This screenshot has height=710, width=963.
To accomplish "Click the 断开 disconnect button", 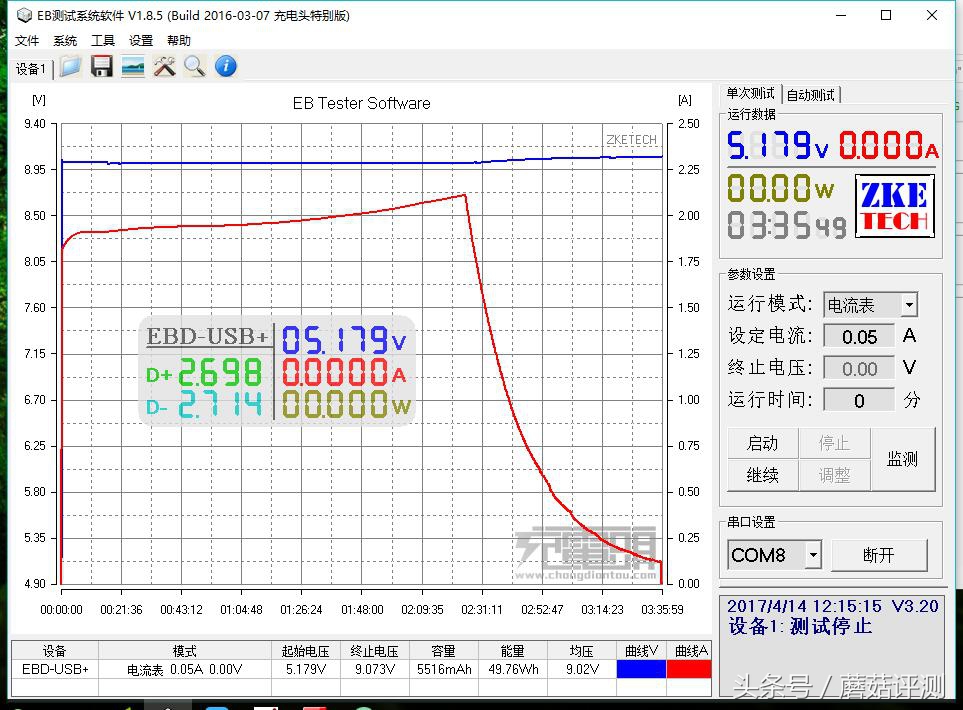I will pyautogui.click(x=879, y=555).
